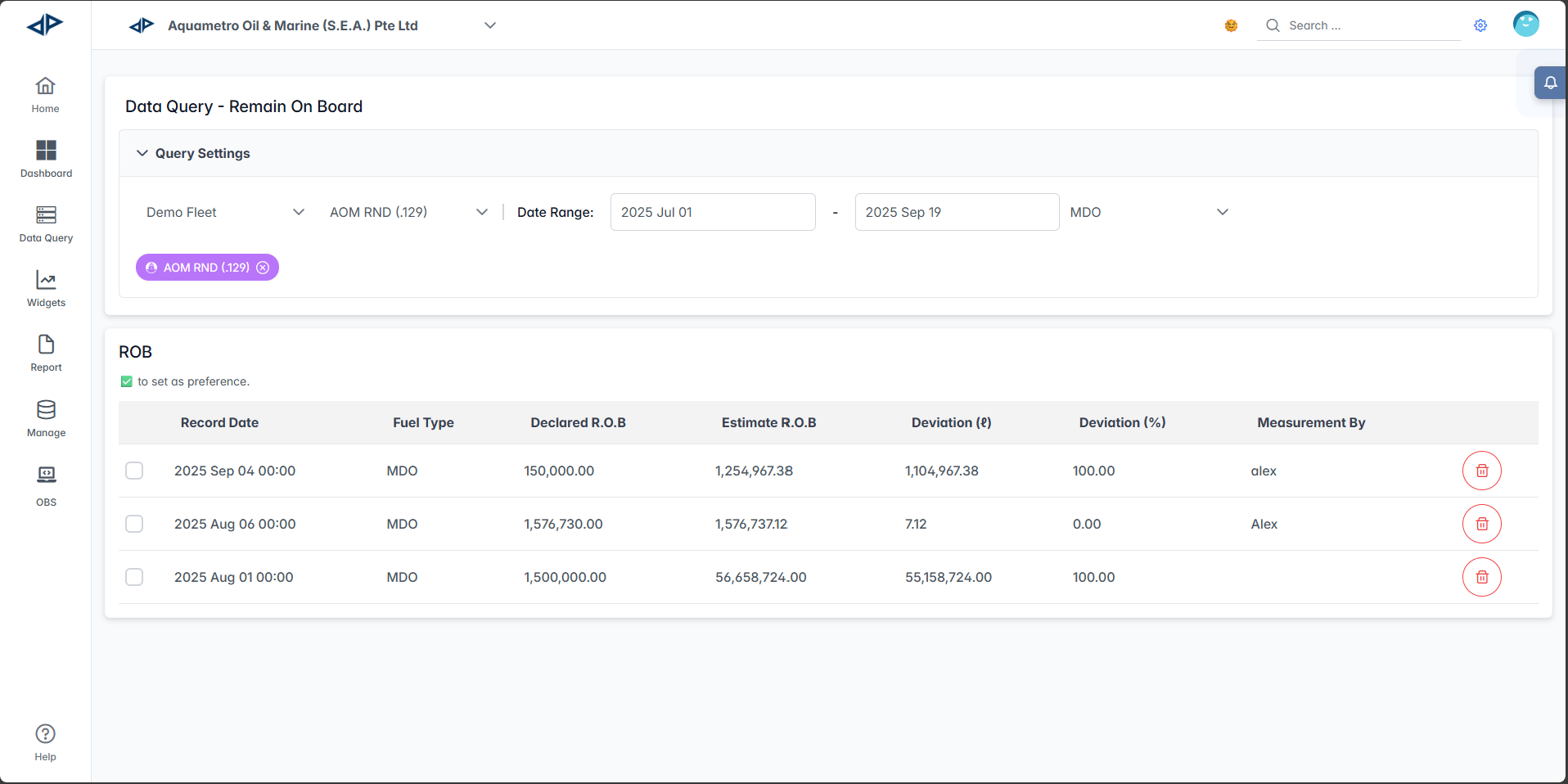Open the Manage database icon
The image size is (1568, 784).
coord(46,410)
